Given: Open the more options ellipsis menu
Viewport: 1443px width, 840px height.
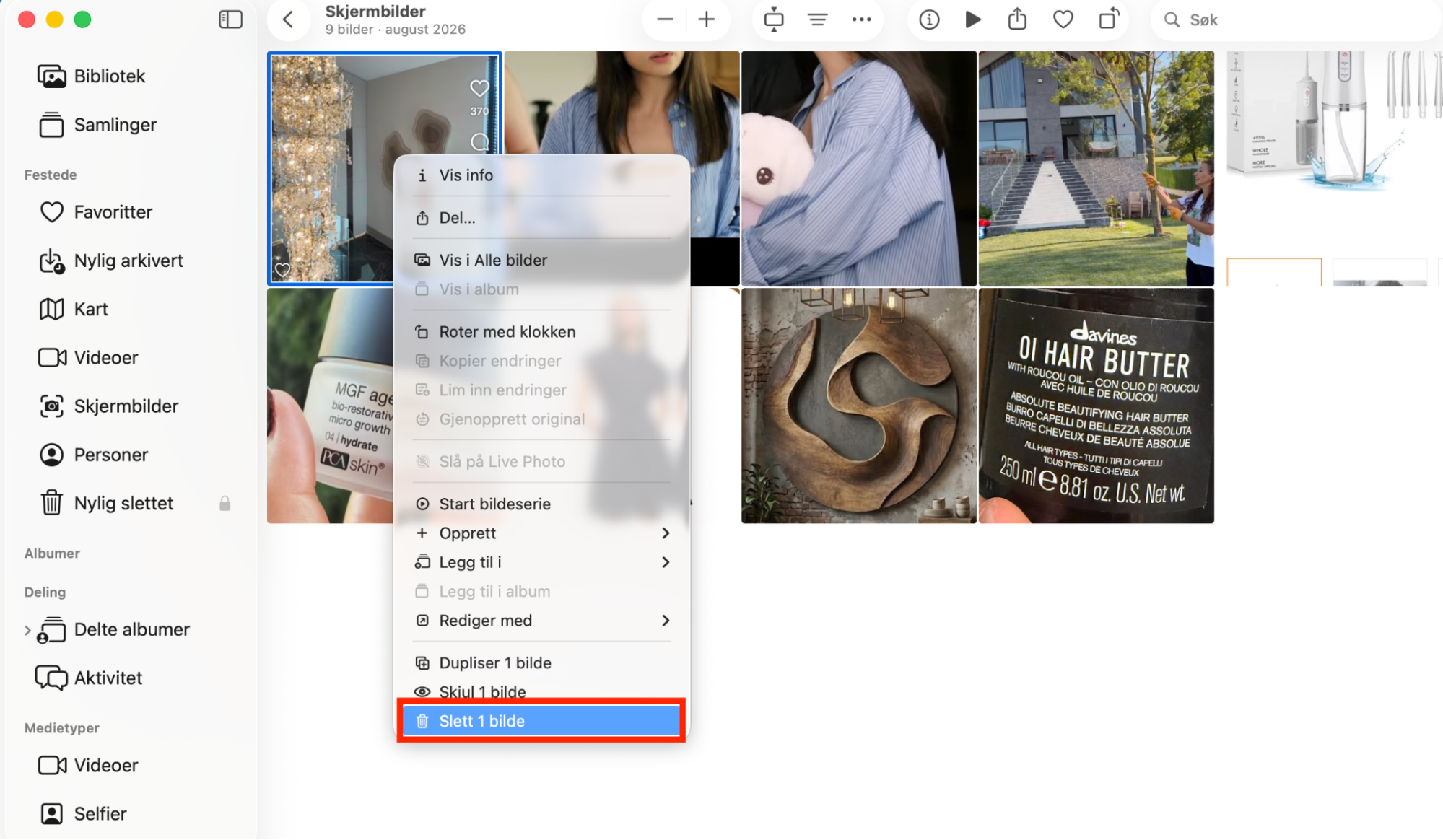Looking at the screenshot, I should point(861,19).
